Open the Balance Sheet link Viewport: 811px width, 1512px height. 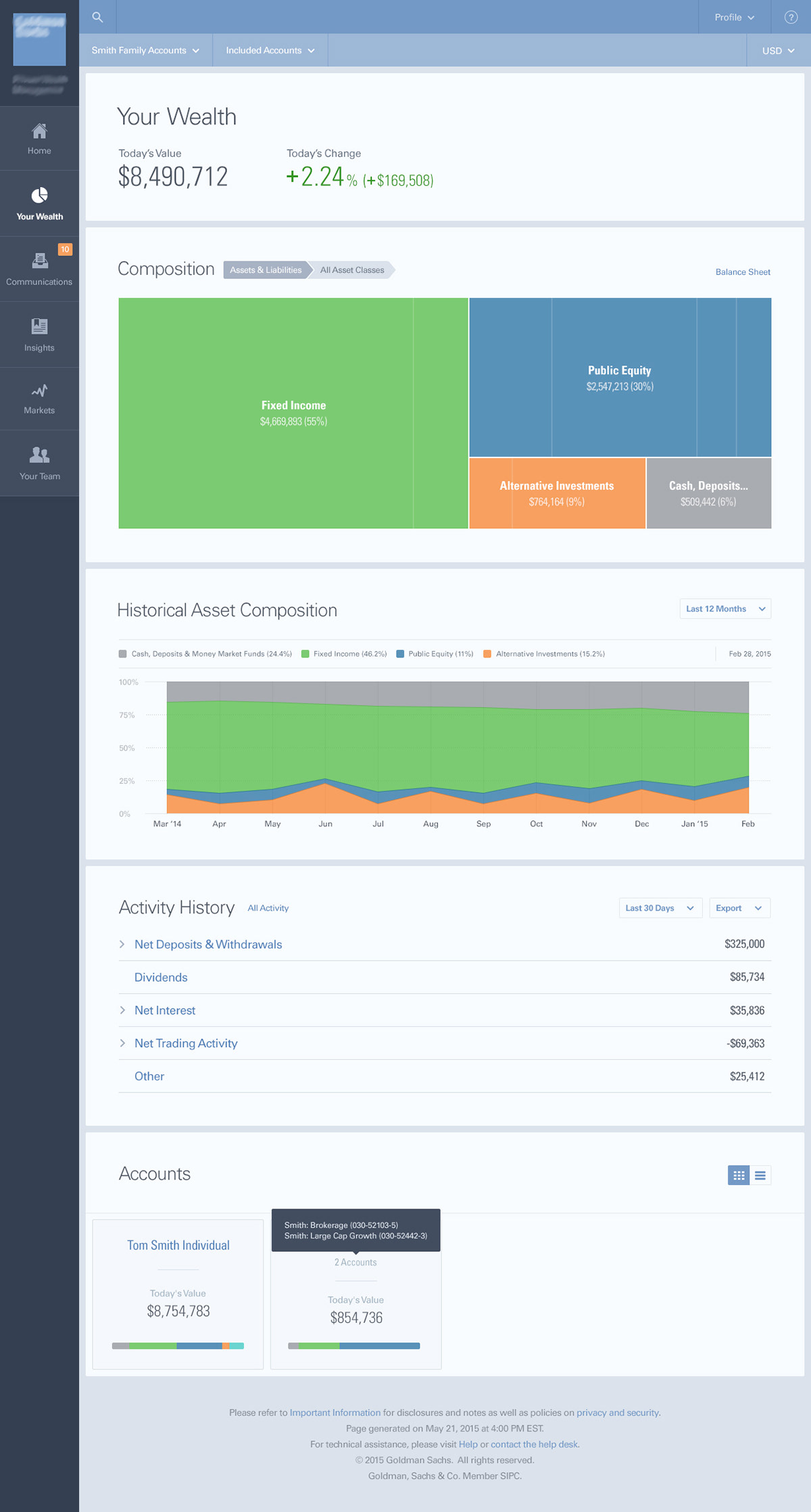pyautogui.click(x=743, y=272)
